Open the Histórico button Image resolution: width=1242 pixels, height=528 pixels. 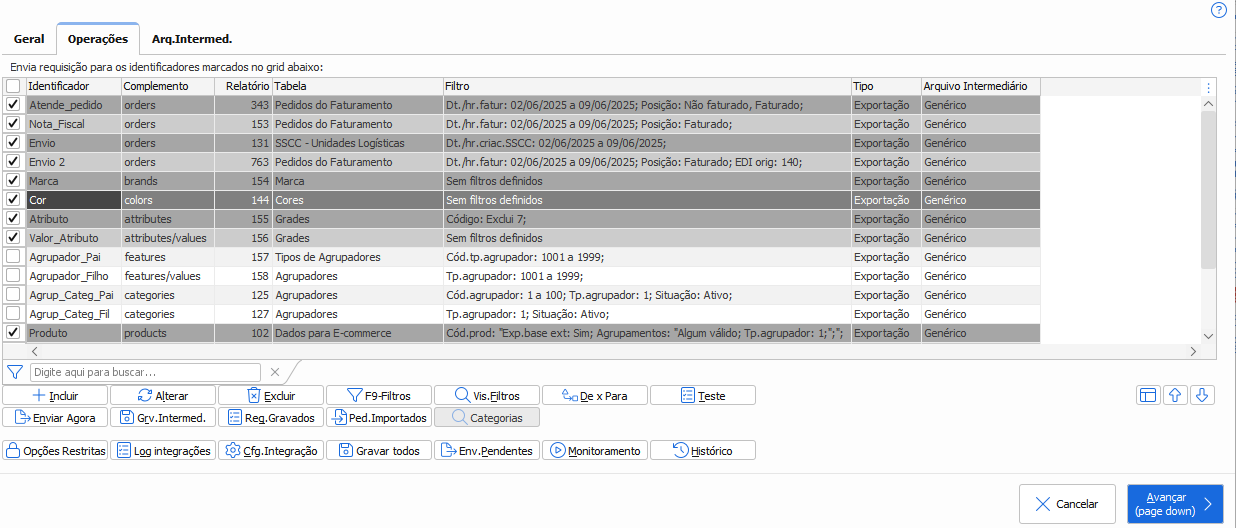[702, 451]
